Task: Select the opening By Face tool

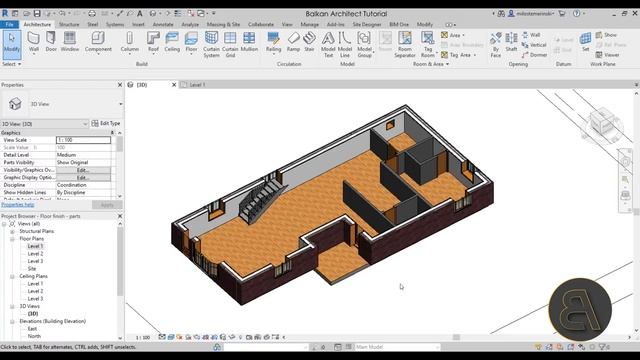Action: pos(496,44)
